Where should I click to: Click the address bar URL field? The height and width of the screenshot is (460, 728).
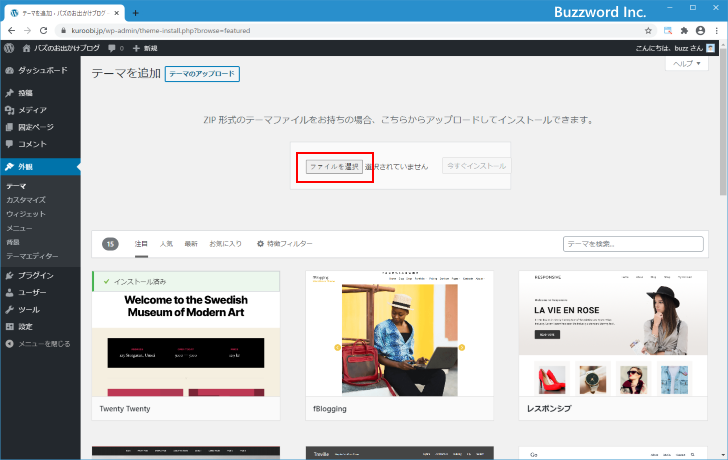pyautogui.click(x=353, y=31)
